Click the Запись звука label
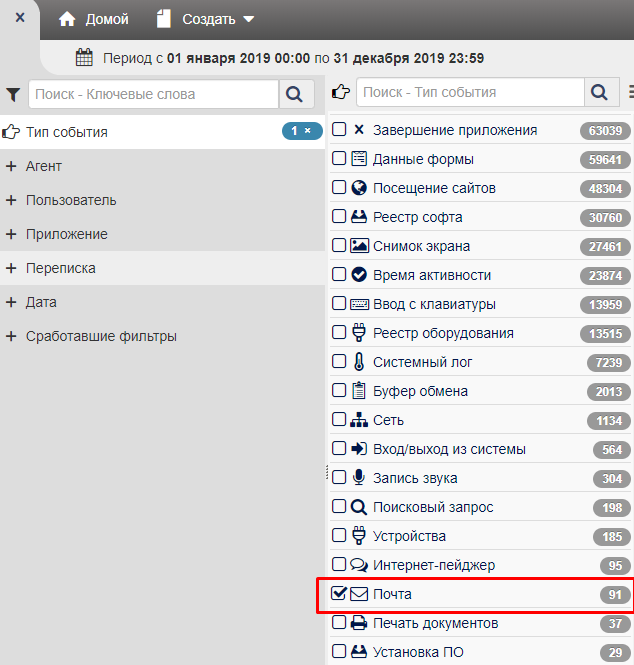 point(415,478)
